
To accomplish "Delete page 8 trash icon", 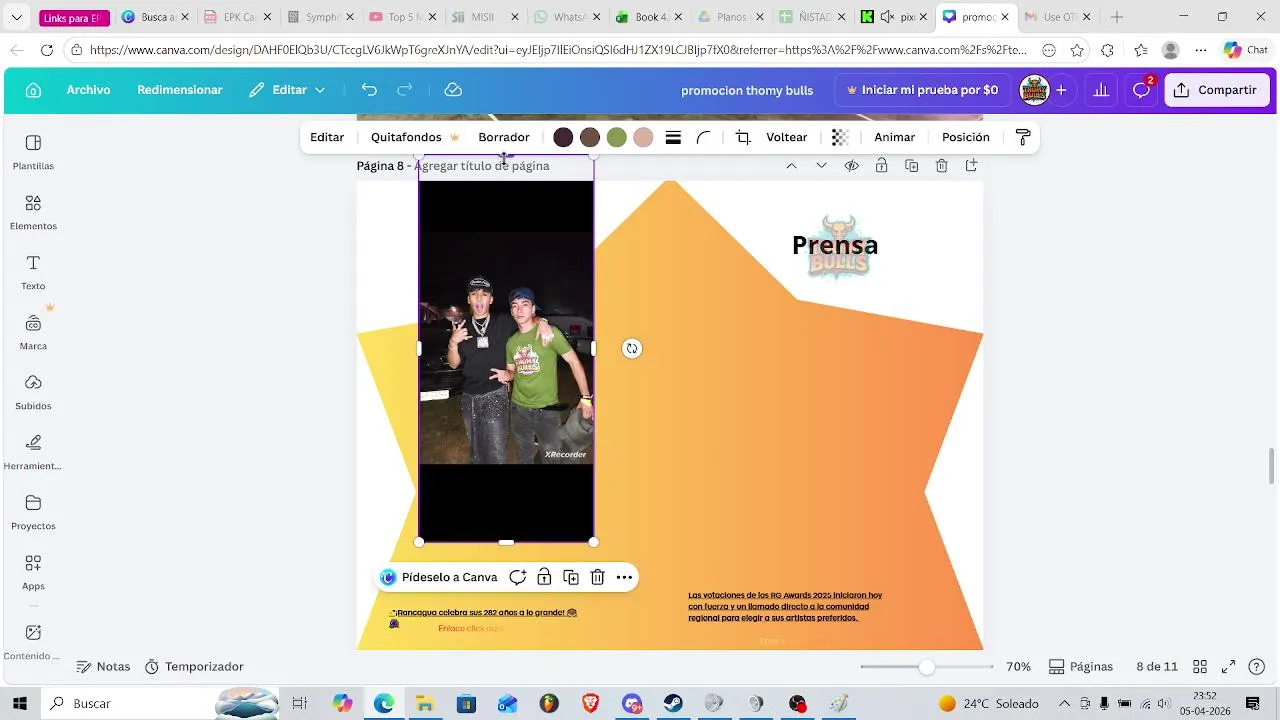I will click(x=941, y=166).
